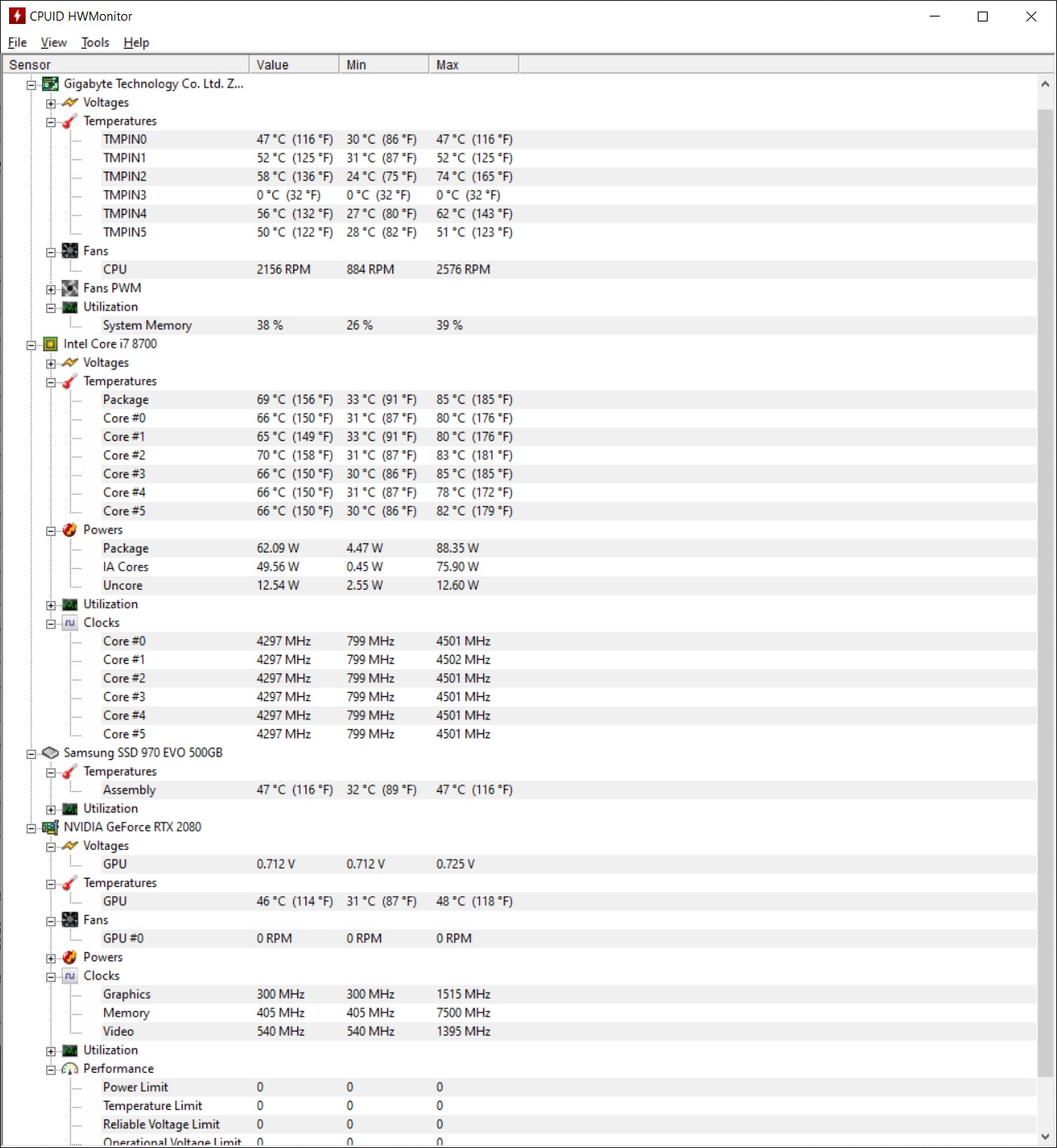Click the Utilization icon under Samsung SSD

[70, 809]
